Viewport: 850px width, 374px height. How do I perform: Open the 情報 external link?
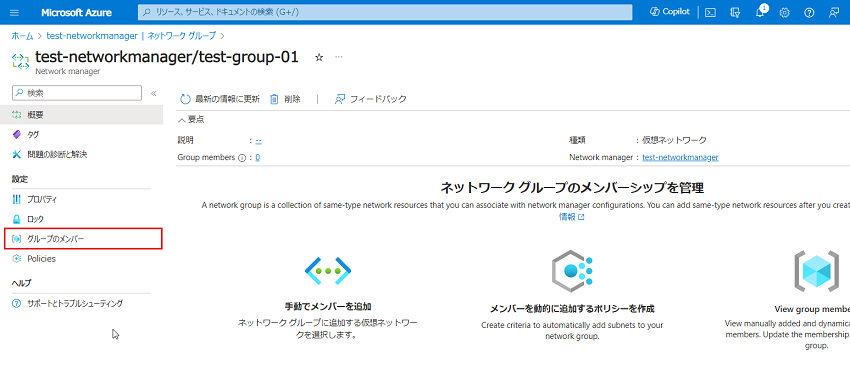tap(571, 217)
